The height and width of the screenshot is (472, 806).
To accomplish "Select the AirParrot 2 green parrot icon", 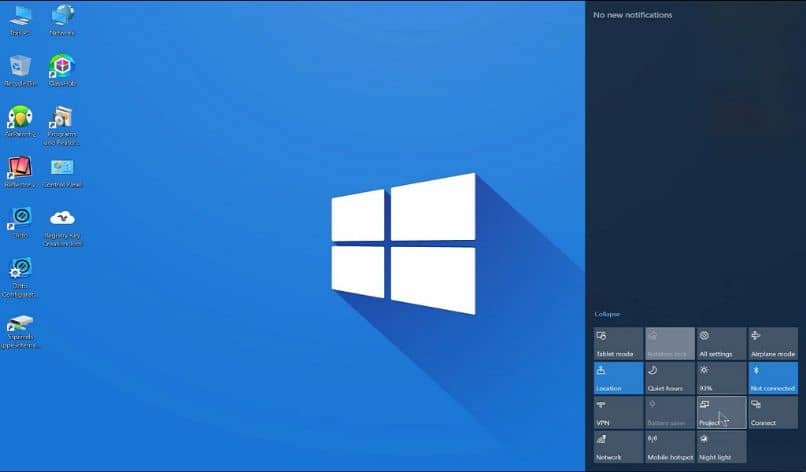I will [x=21, y=121].
